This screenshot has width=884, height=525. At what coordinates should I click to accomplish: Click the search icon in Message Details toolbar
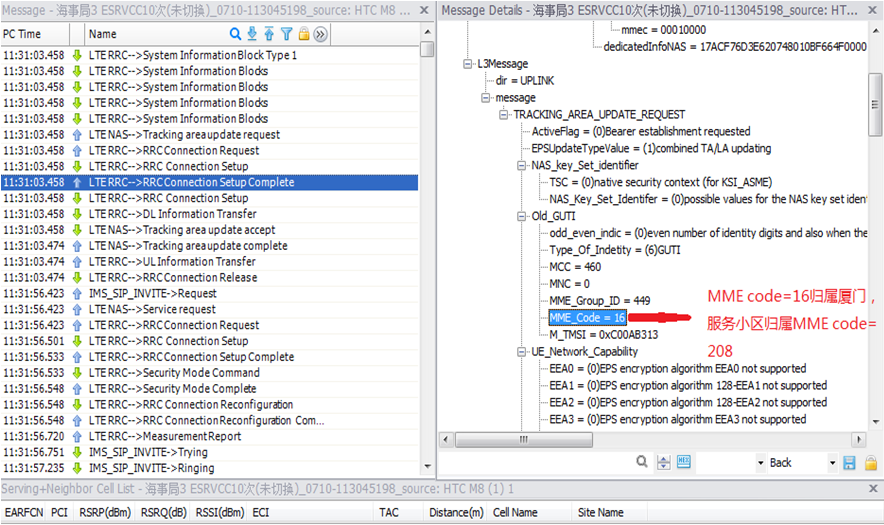(x=641, y=462)
